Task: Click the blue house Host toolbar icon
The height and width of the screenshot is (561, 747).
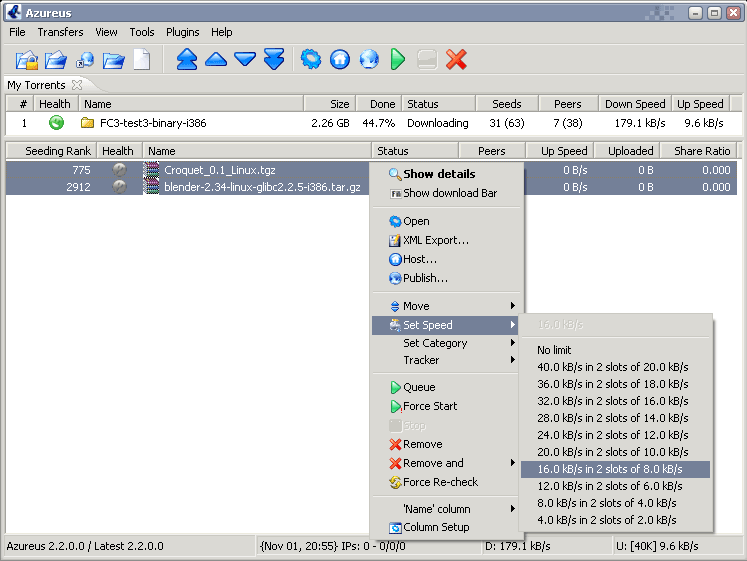Action: click(340, 60)
